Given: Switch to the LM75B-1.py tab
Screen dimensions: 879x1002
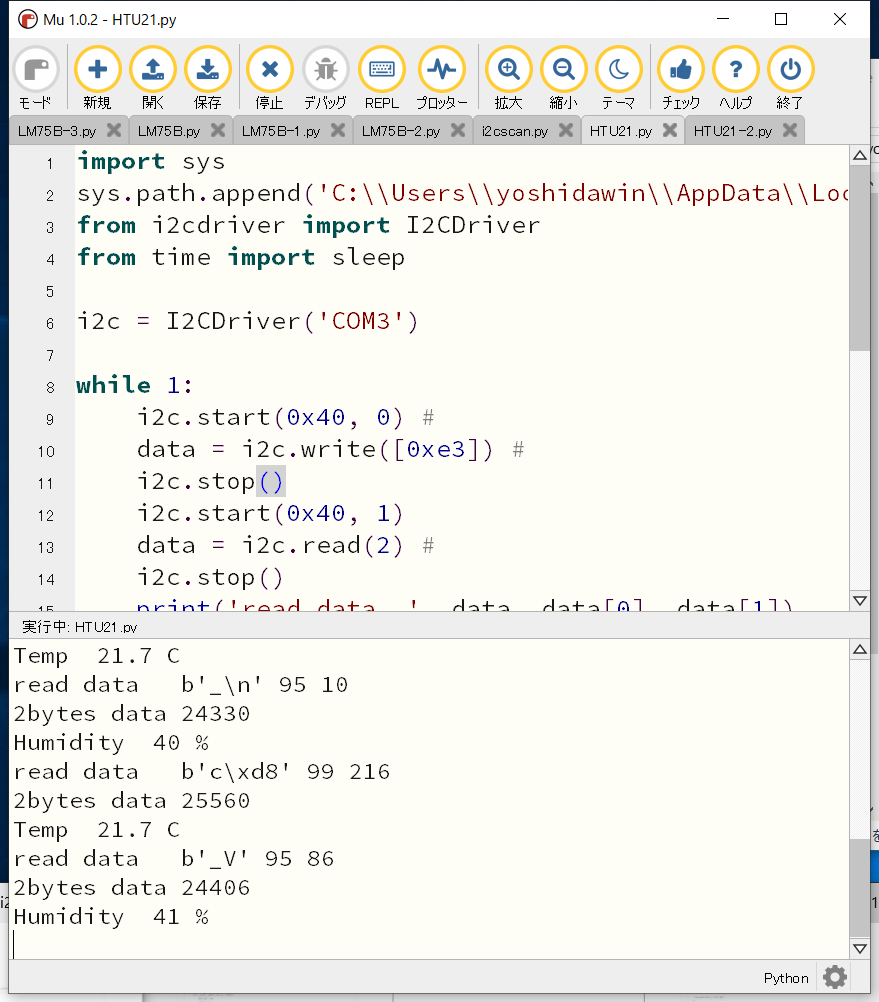Looking at the screenshot, I should (280, 131).
